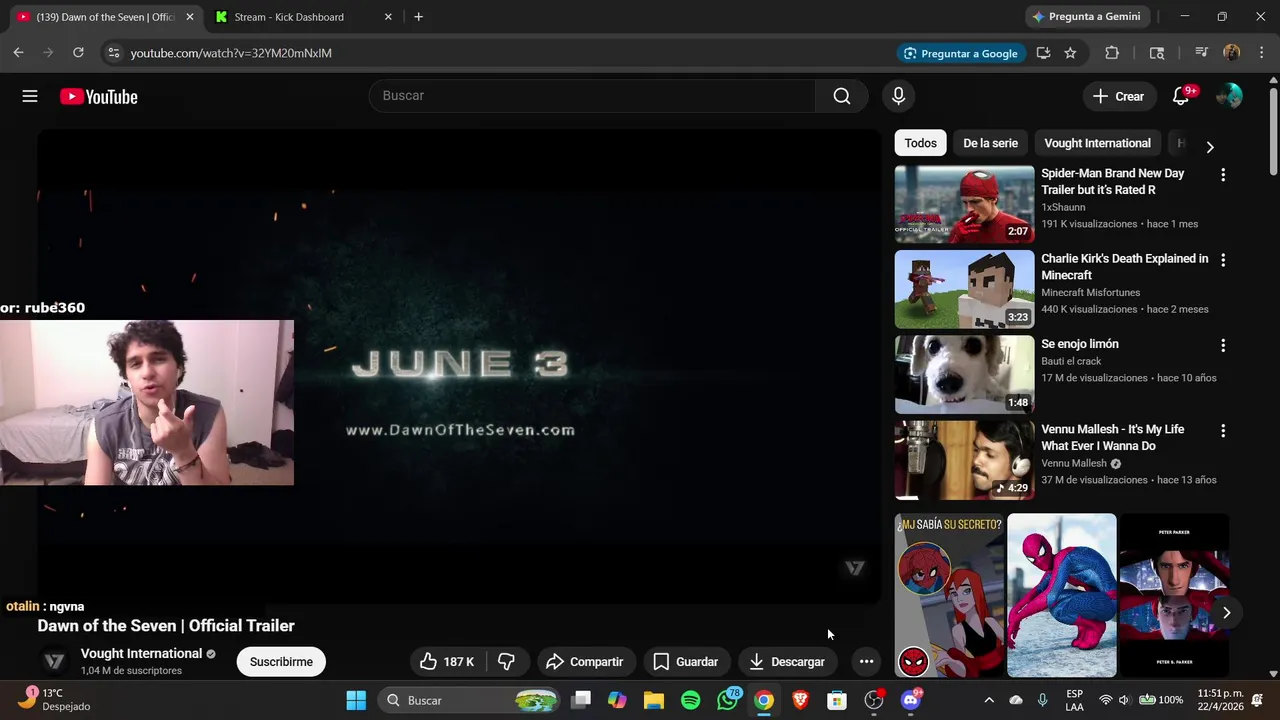Viewport: 1280px width, 720px height.
Task: Close the Kick Dashboard tab
Action: point(388,17)
